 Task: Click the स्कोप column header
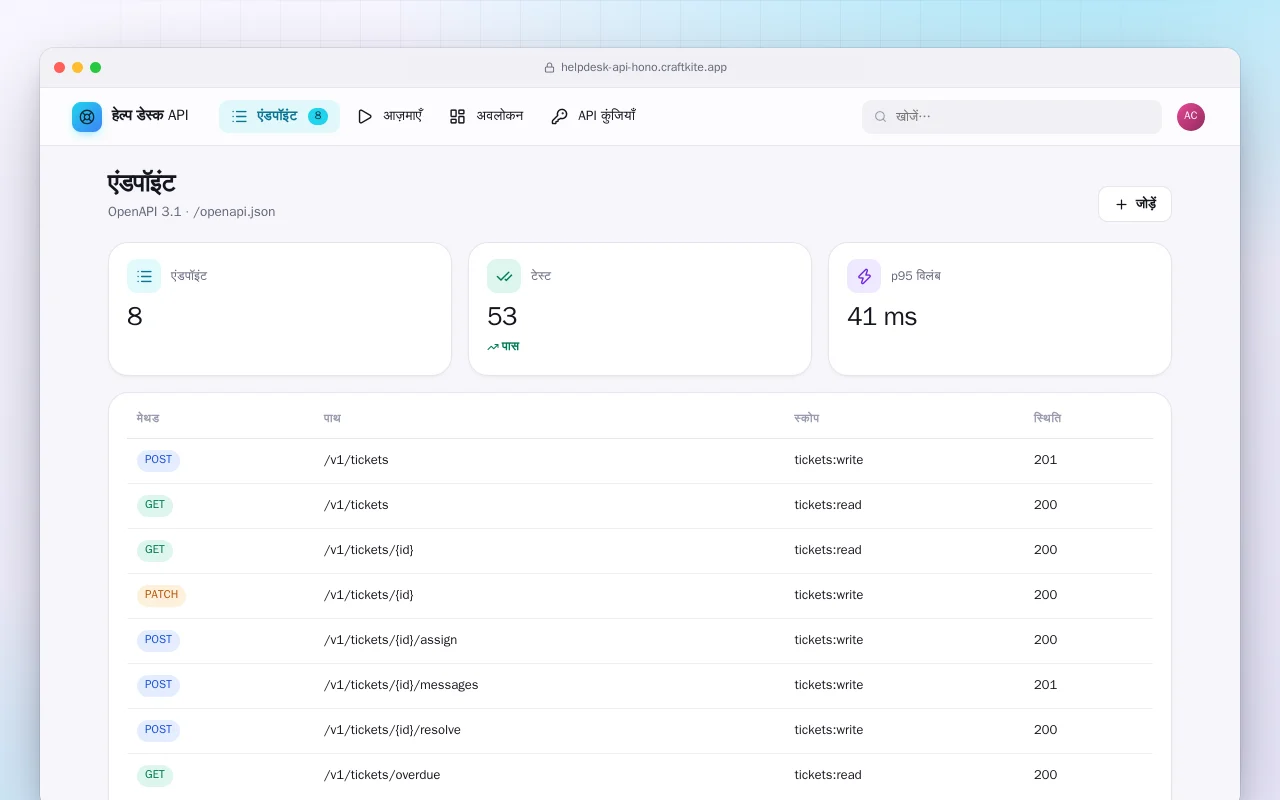807,418
